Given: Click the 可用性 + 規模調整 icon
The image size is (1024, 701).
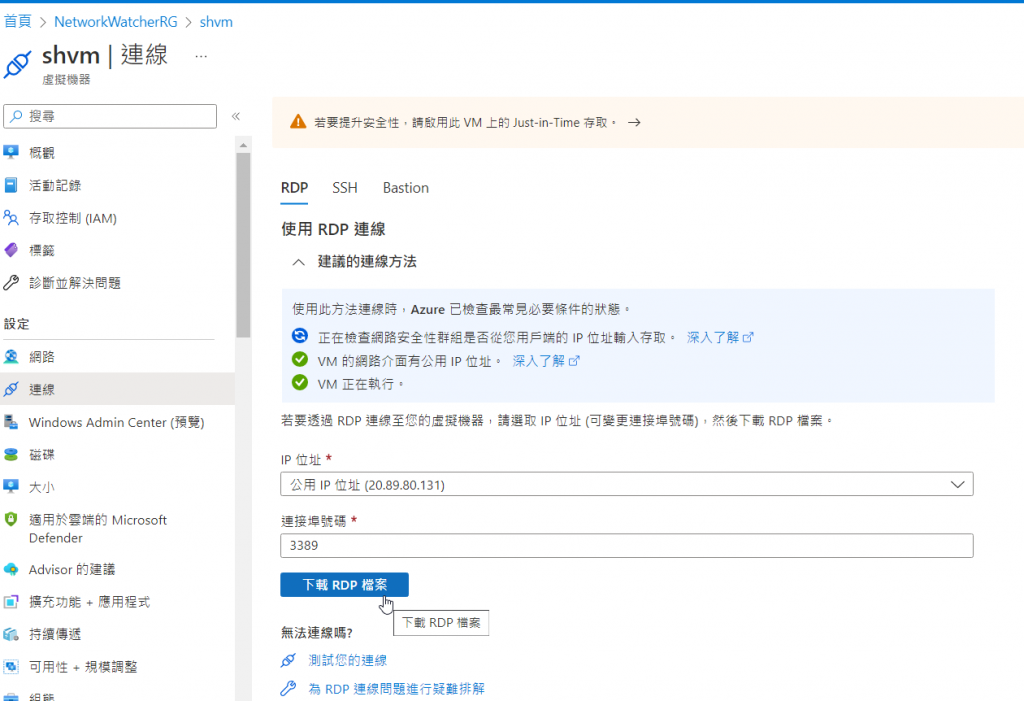Looking at the screenshot, I should coord(11,666).
